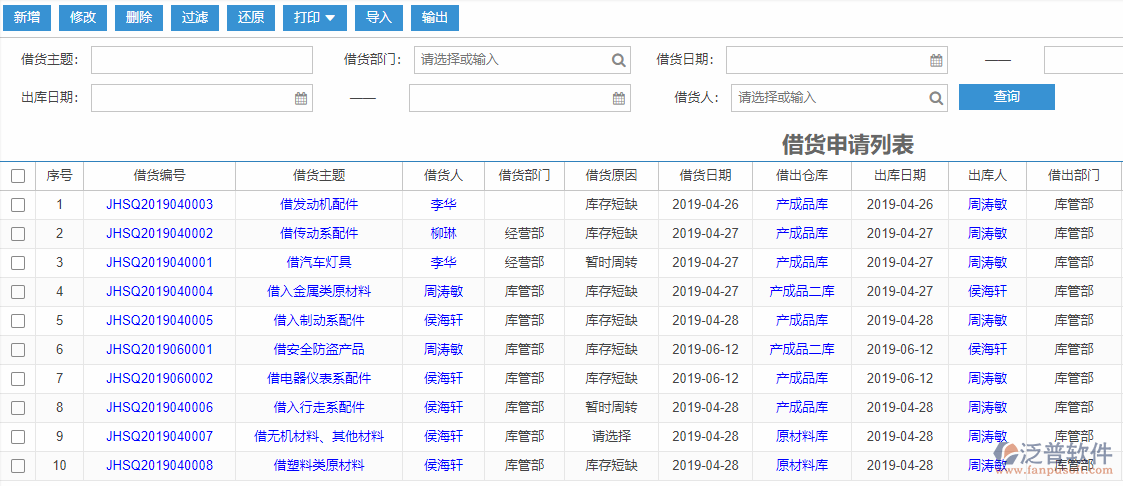Viewport: 1123px width, 486px height.
Task: Check the box for row JHSQ2019060002
Action: tap(18, 379)
